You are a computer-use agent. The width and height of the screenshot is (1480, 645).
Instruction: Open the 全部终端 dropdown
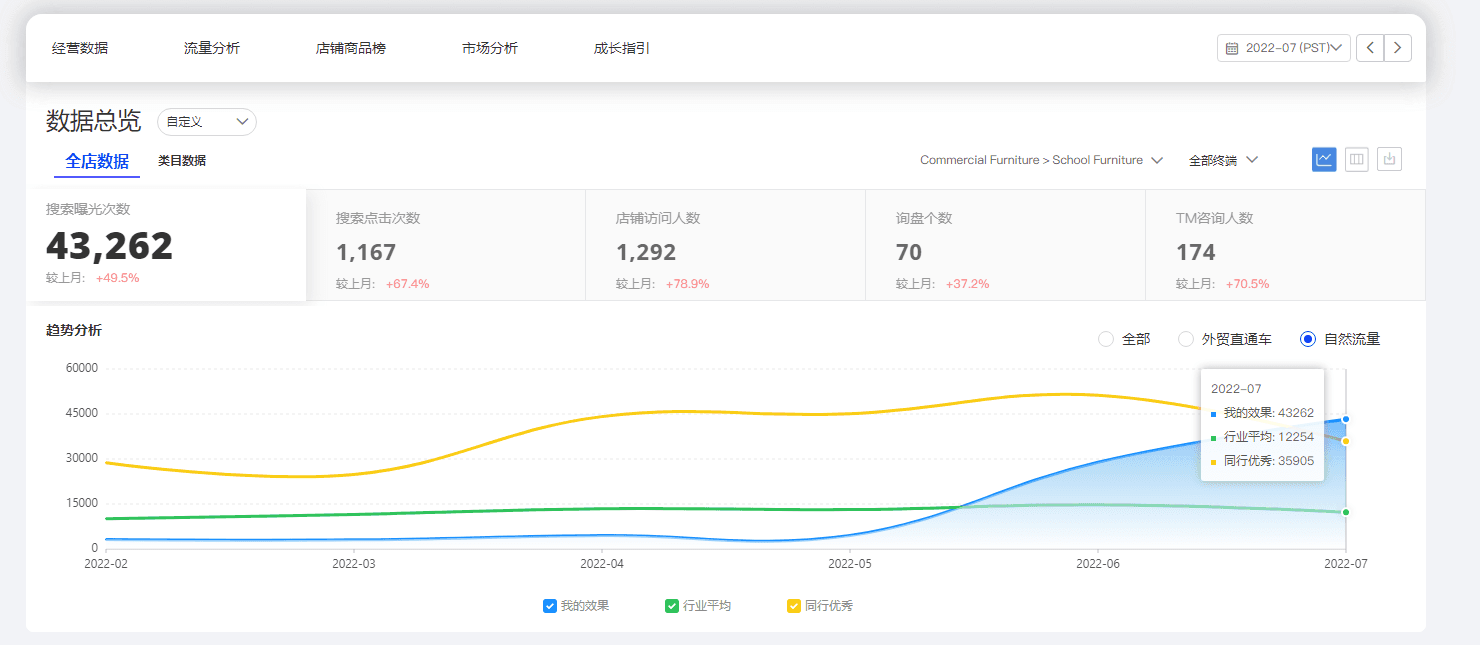tap(1223, 160)
